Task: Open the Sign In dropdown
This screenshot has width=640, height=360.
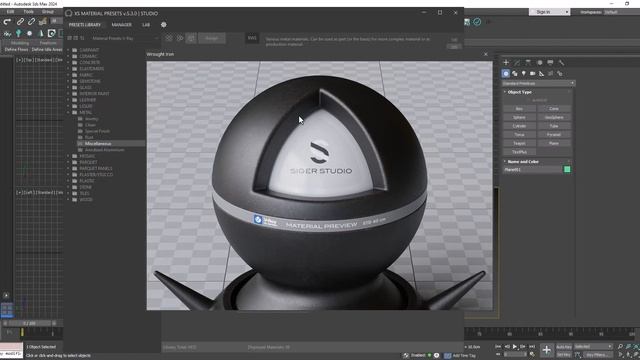Action: coord(549,12)
